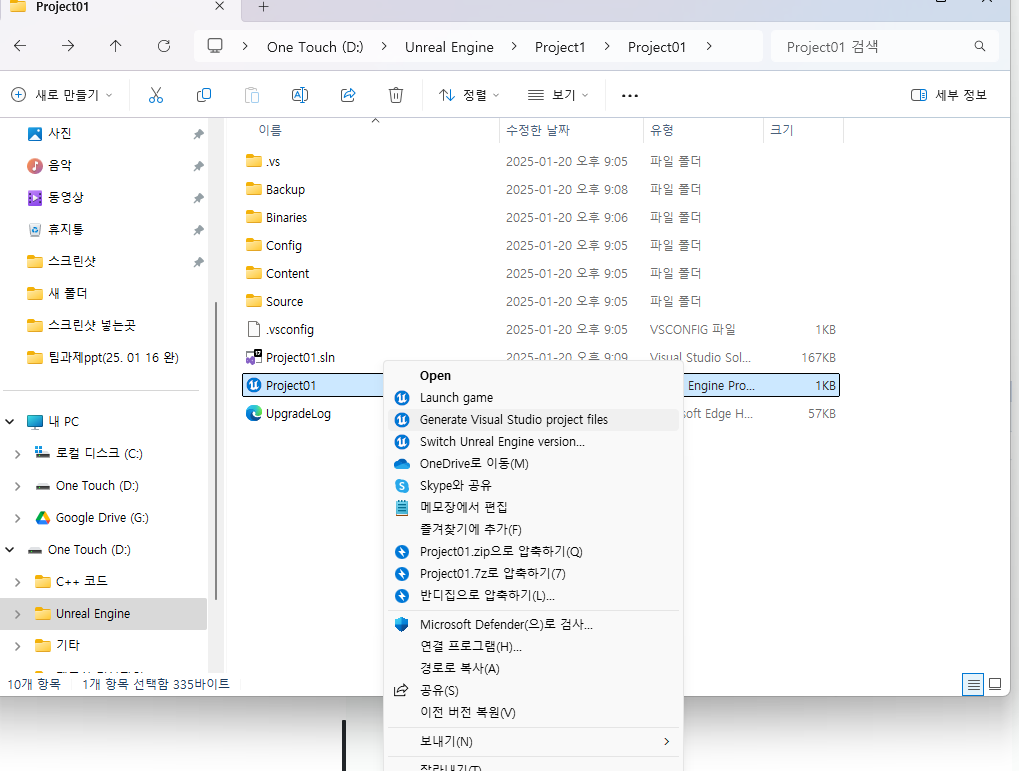
Task: Open the 새로 만들기 dropdown
Action: point(62,95)
